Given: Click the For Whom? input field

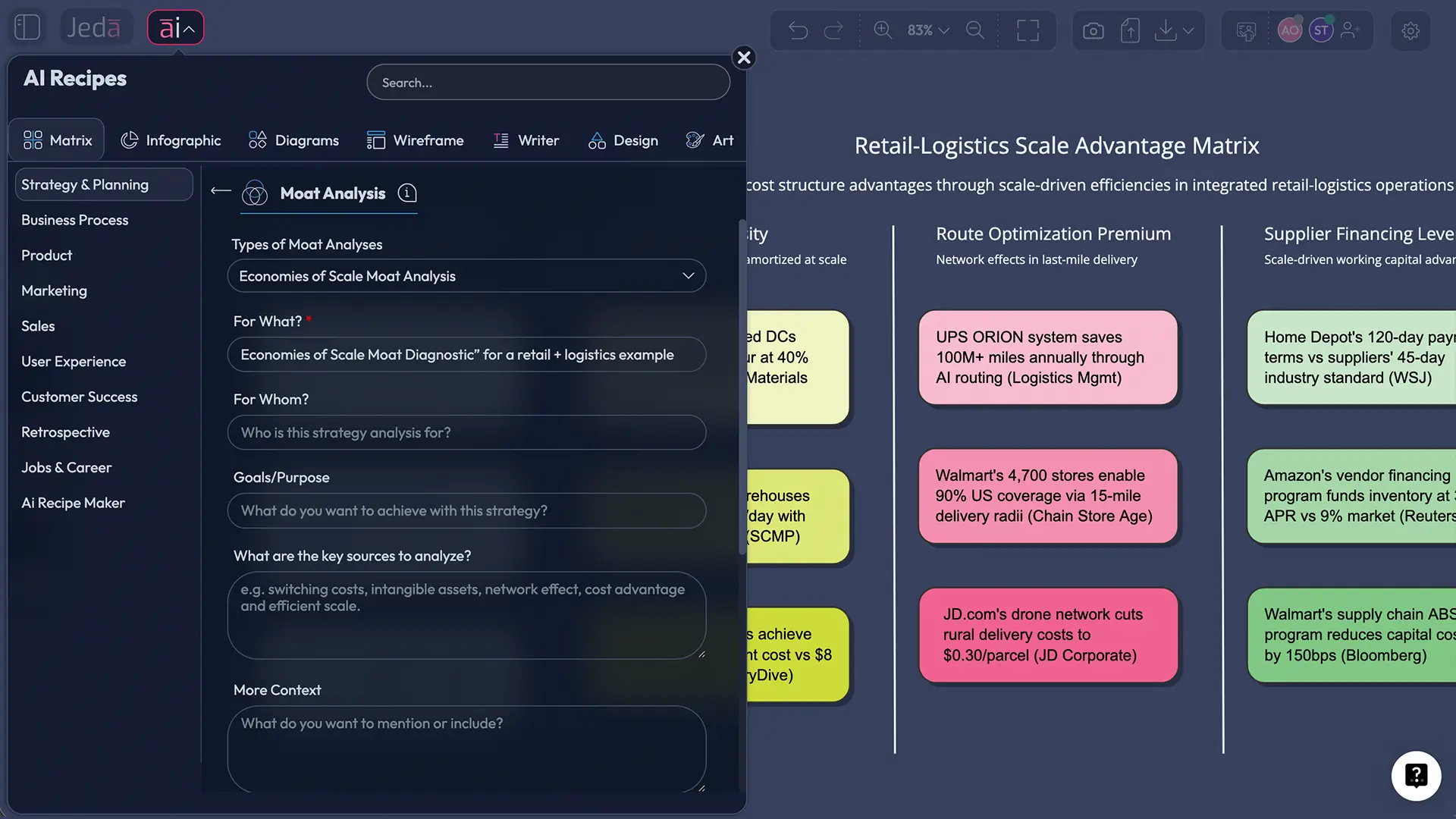Looking at the screenshot, I should [466, 432].
